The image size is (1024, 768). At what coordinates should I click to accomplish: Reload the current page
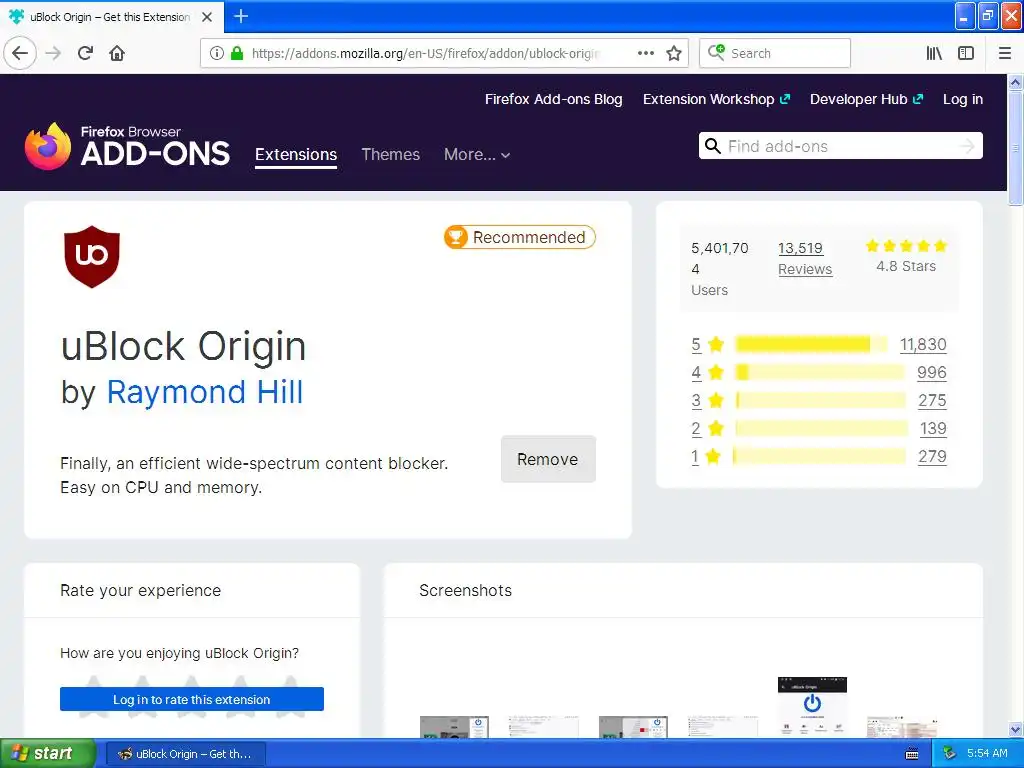[85, 54]
